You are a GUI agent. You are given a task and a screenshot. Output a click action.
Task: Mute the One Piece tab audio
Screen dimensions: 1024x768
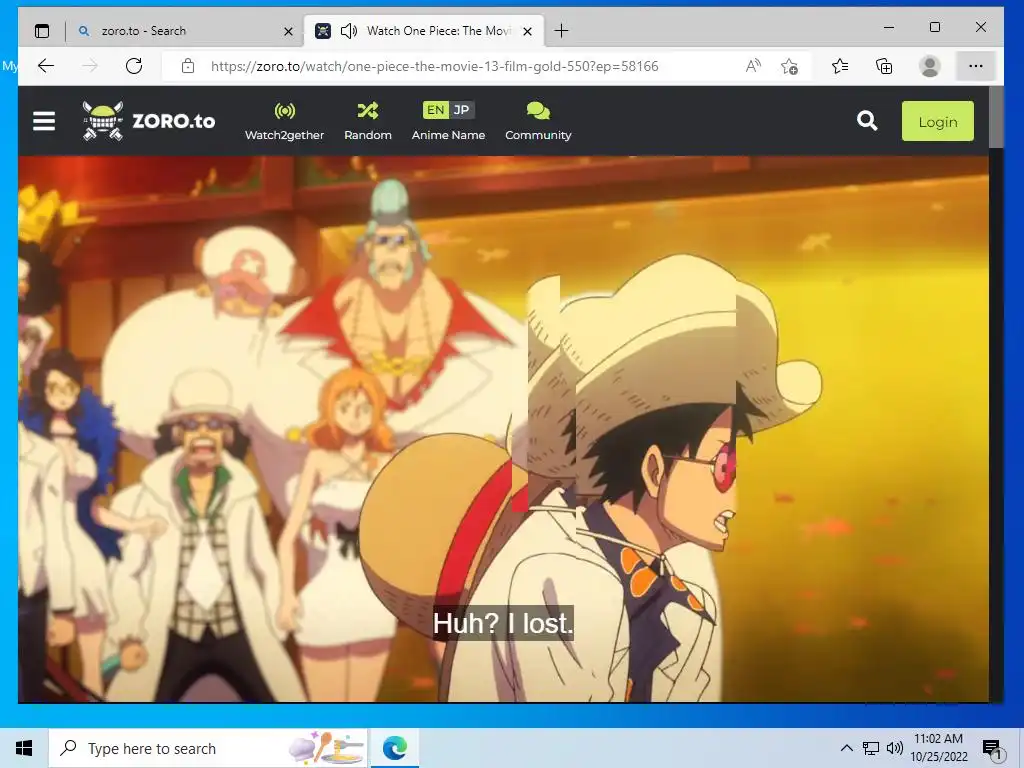pos(349,31)
